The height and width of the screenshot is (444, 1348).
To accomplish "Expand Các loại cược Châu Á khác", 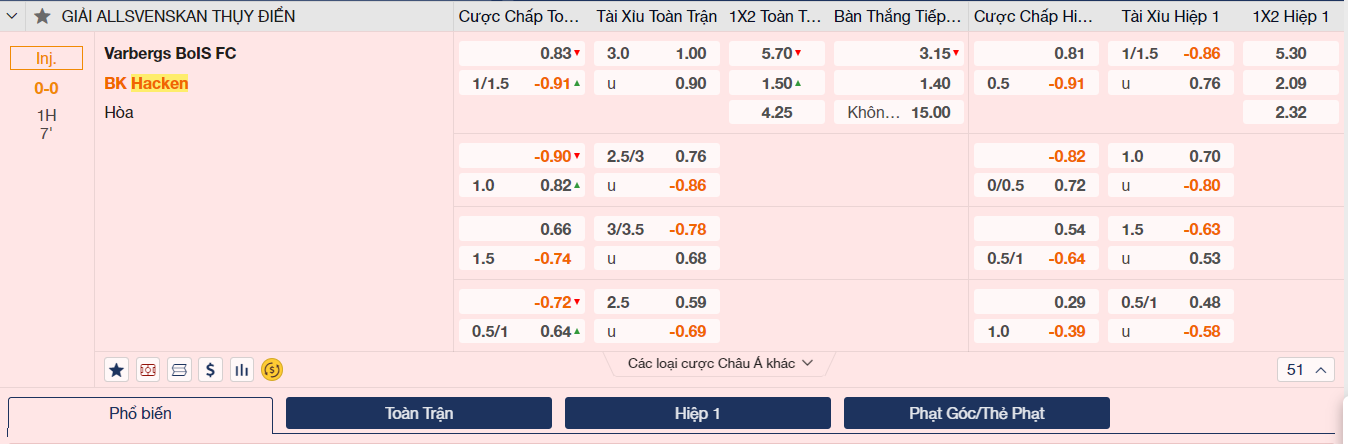I will pos(720,363).
